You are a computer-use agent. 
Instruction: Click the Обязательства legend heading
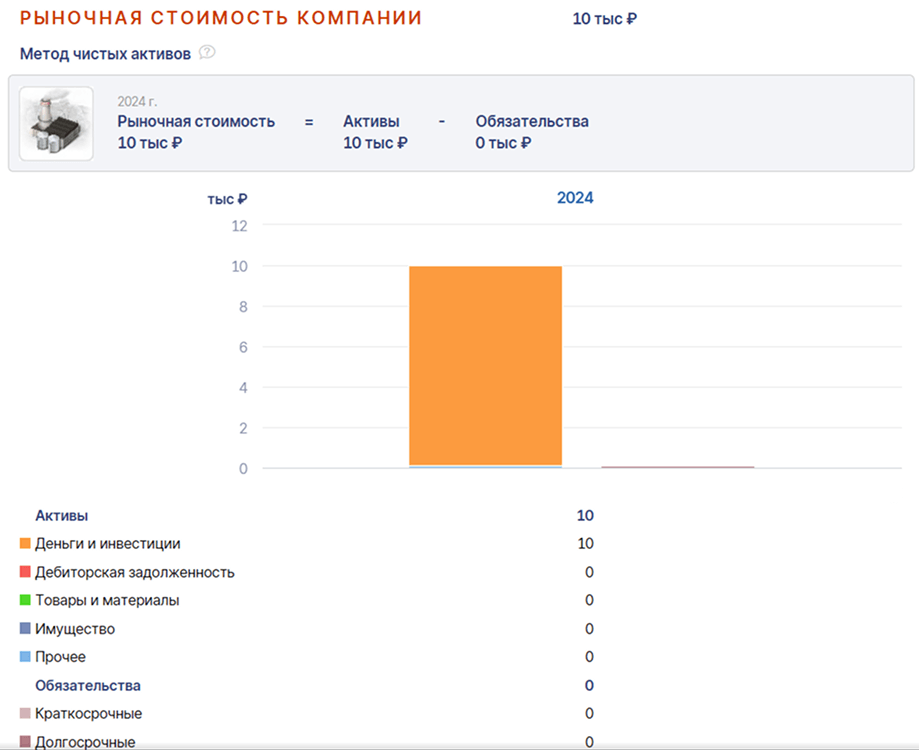coord(88,686)
